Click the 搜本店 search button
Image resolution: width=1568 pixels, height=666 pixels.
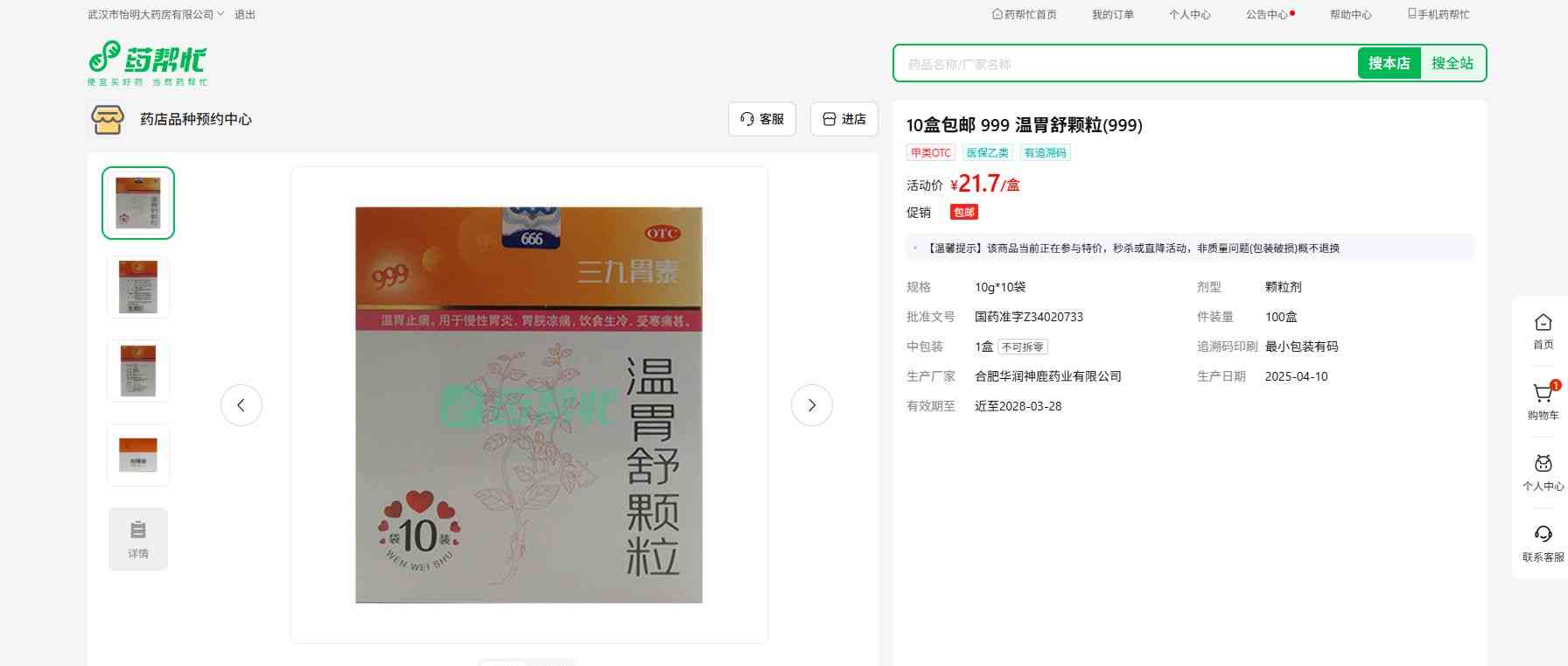1389,63
